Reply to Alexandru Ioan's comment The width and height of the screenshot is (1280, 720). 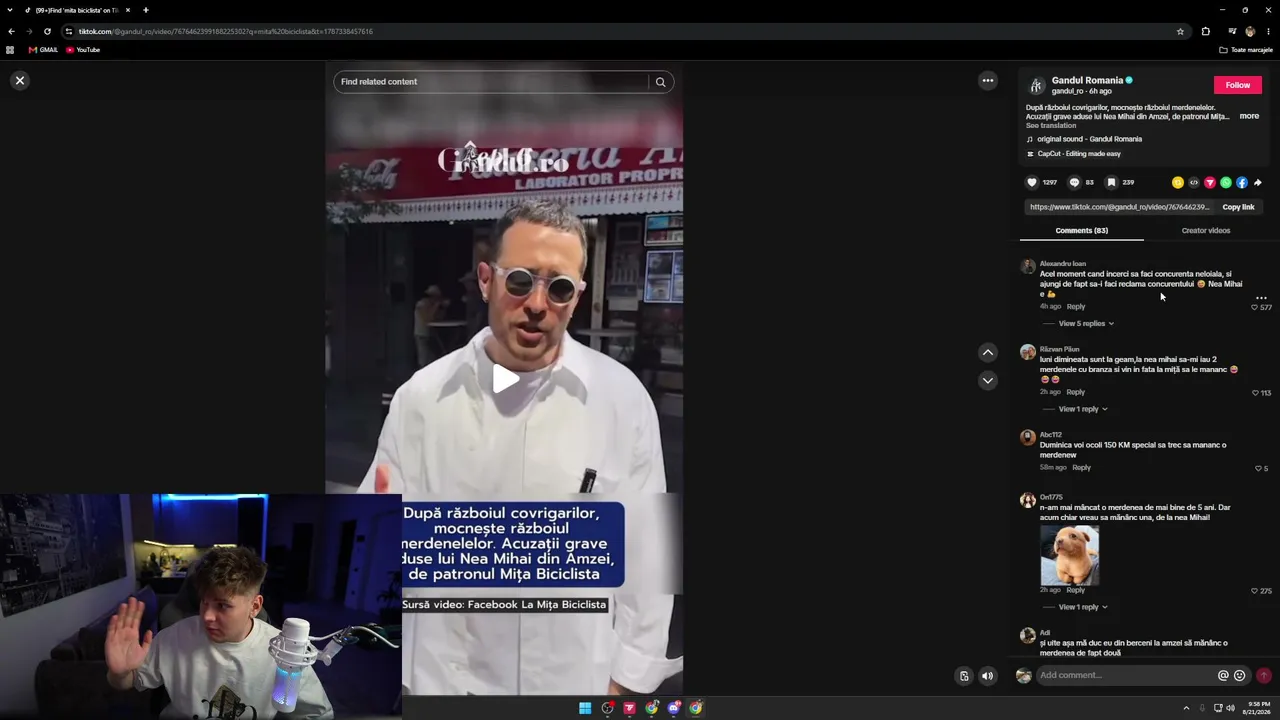[x=1076, y=307]
